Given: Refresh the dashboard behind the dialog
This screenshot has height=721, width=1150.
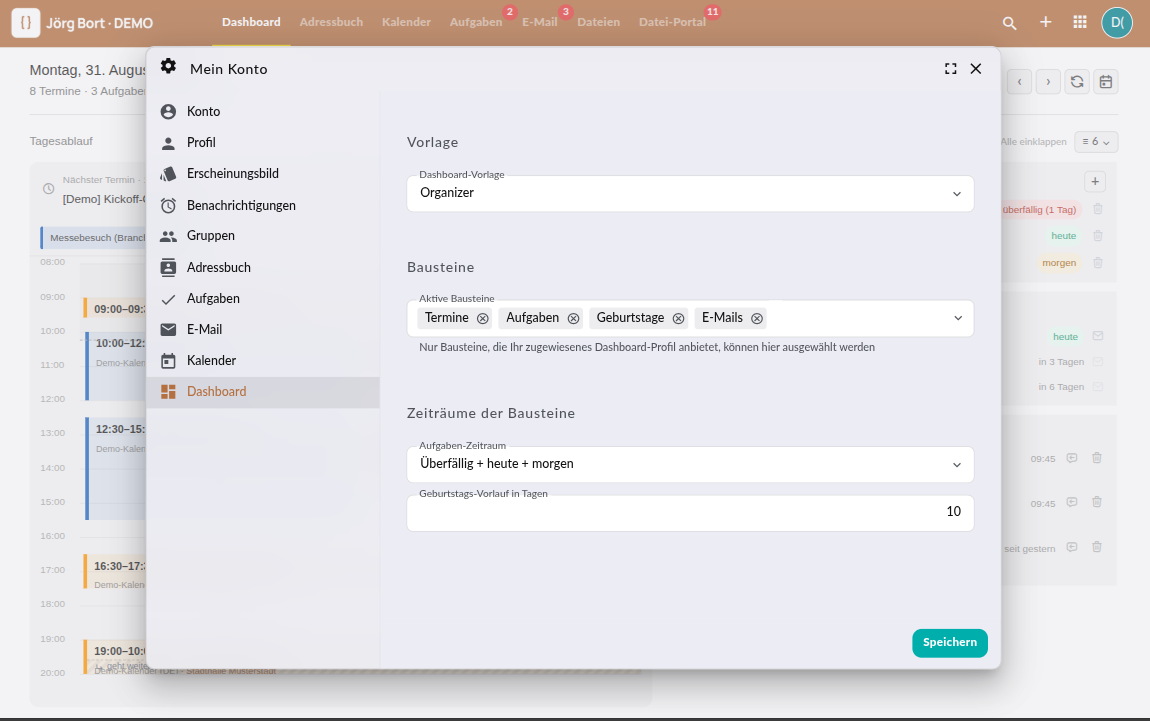Looking at the screenshot, I should [x=1077, y=81].
